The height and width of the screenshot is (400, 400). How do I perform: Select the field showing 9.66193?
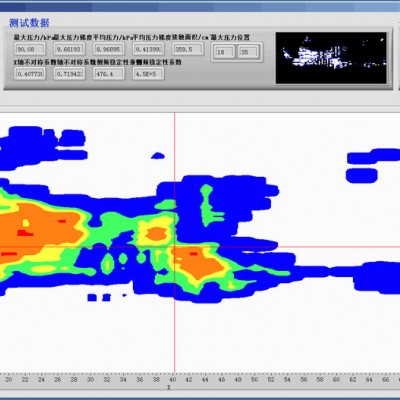(x=69, y=49)
